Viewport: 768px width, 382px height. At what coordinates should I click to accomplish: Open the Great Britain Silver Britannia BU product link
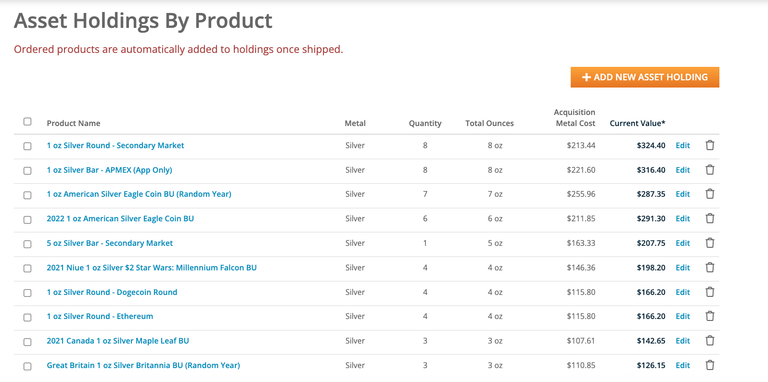click(x=144, y=365)
